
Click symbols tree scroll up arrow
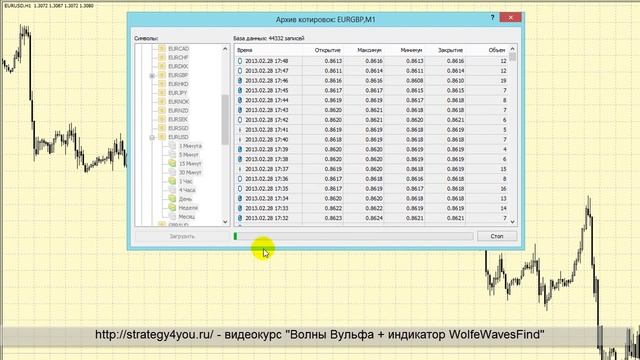click(225, 49)
